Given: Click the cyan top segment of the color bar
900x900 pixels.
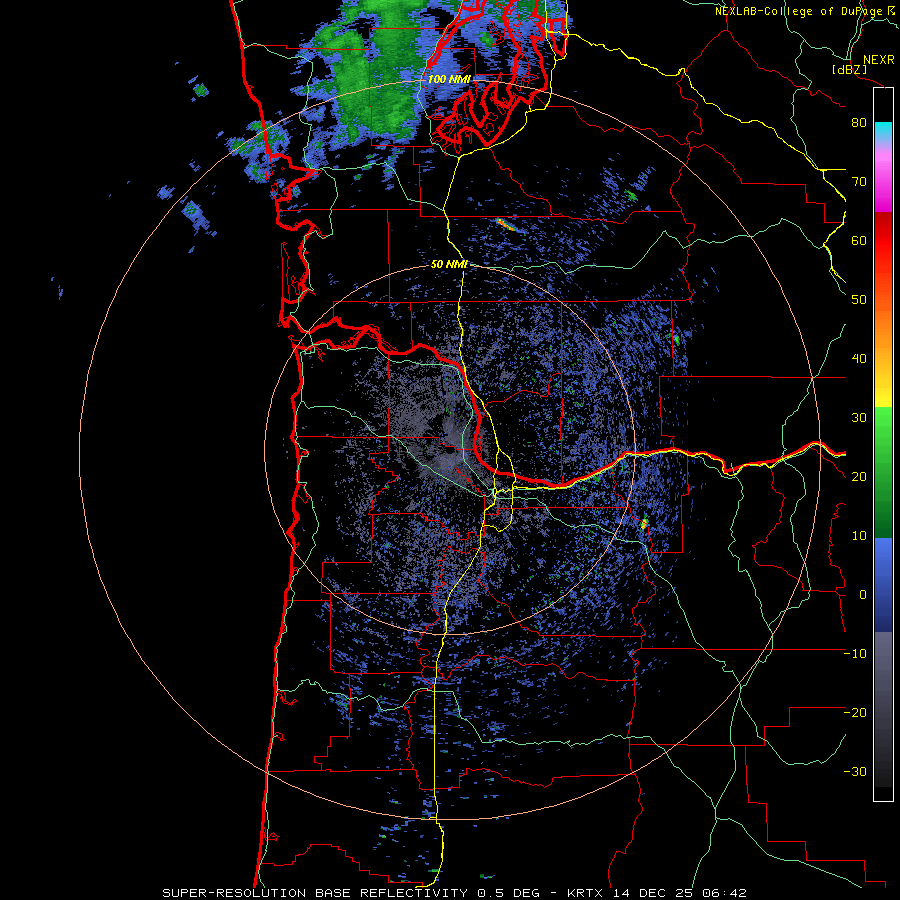Looking at the screenshot, I should [883, 131].
